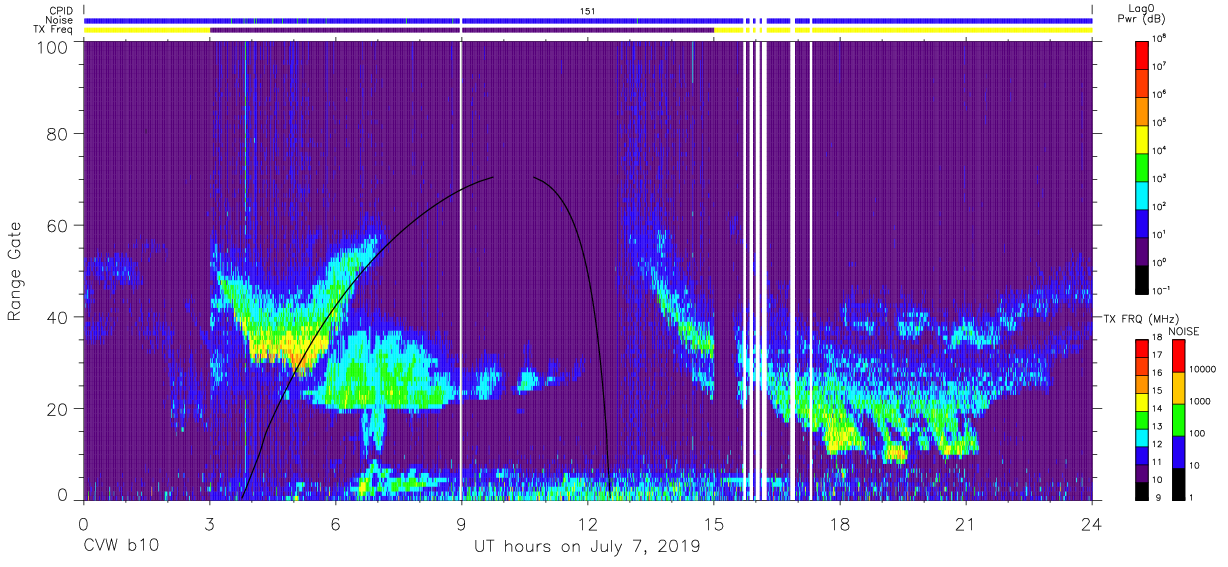
Task: Click the CPID value '151'
Action: coord(588,10)
